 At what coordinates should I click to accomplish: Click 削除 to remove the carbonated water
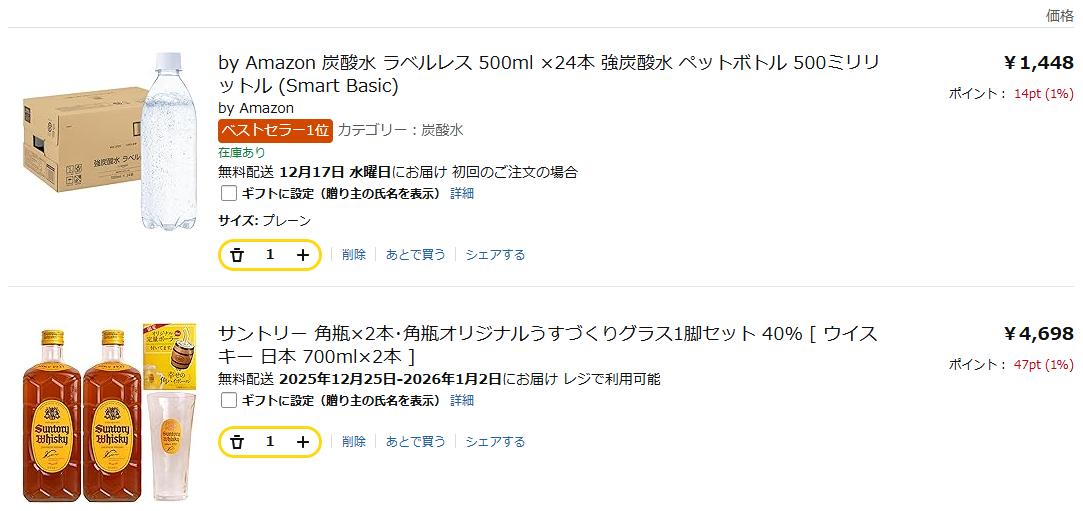click(354, 255)
